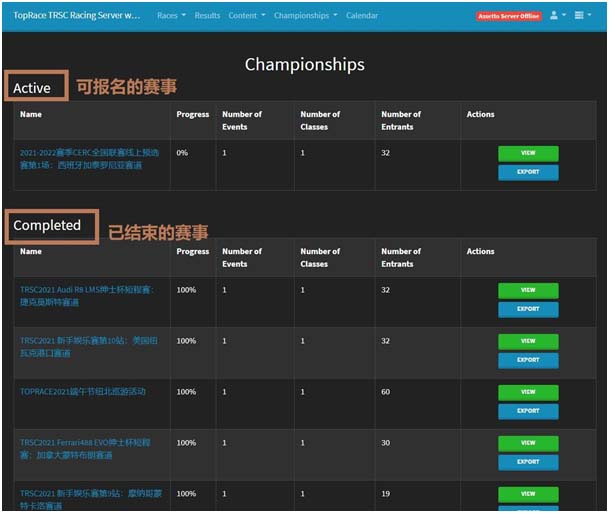
Task: Export the active 2021-2022 CERC championship
Action: [x=528, y=172]
